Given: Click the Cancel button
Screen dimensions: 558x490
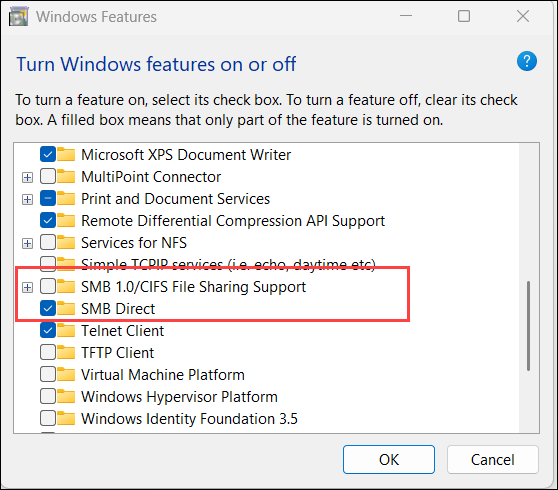Looking at the screenshot, I should coord(493,459).
